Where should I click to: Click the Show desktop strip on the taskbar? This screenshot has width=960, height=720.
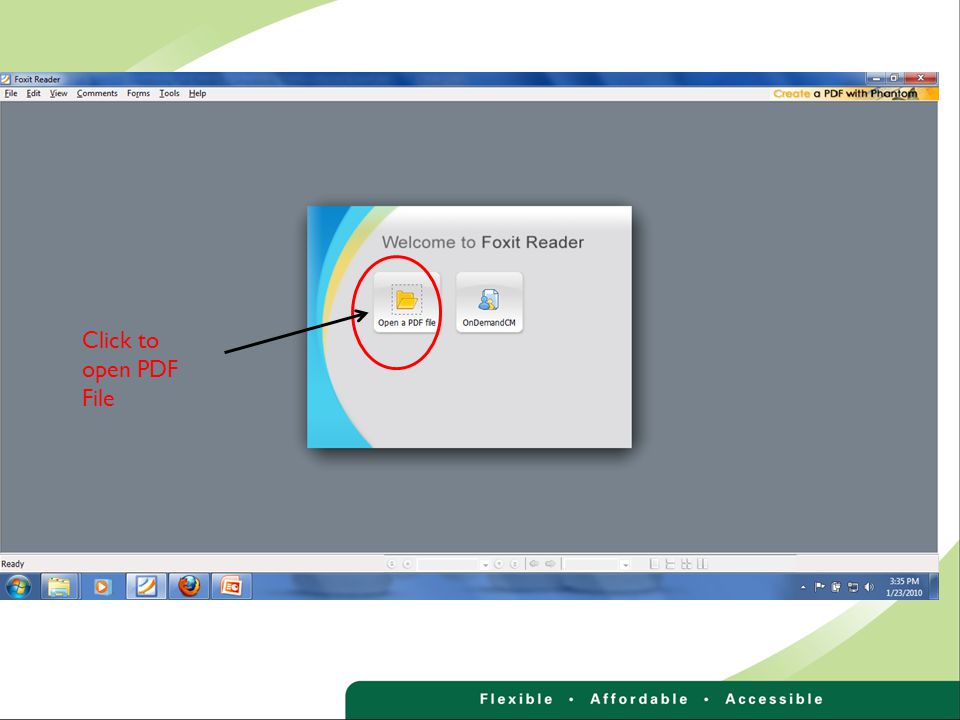[934, 587]
